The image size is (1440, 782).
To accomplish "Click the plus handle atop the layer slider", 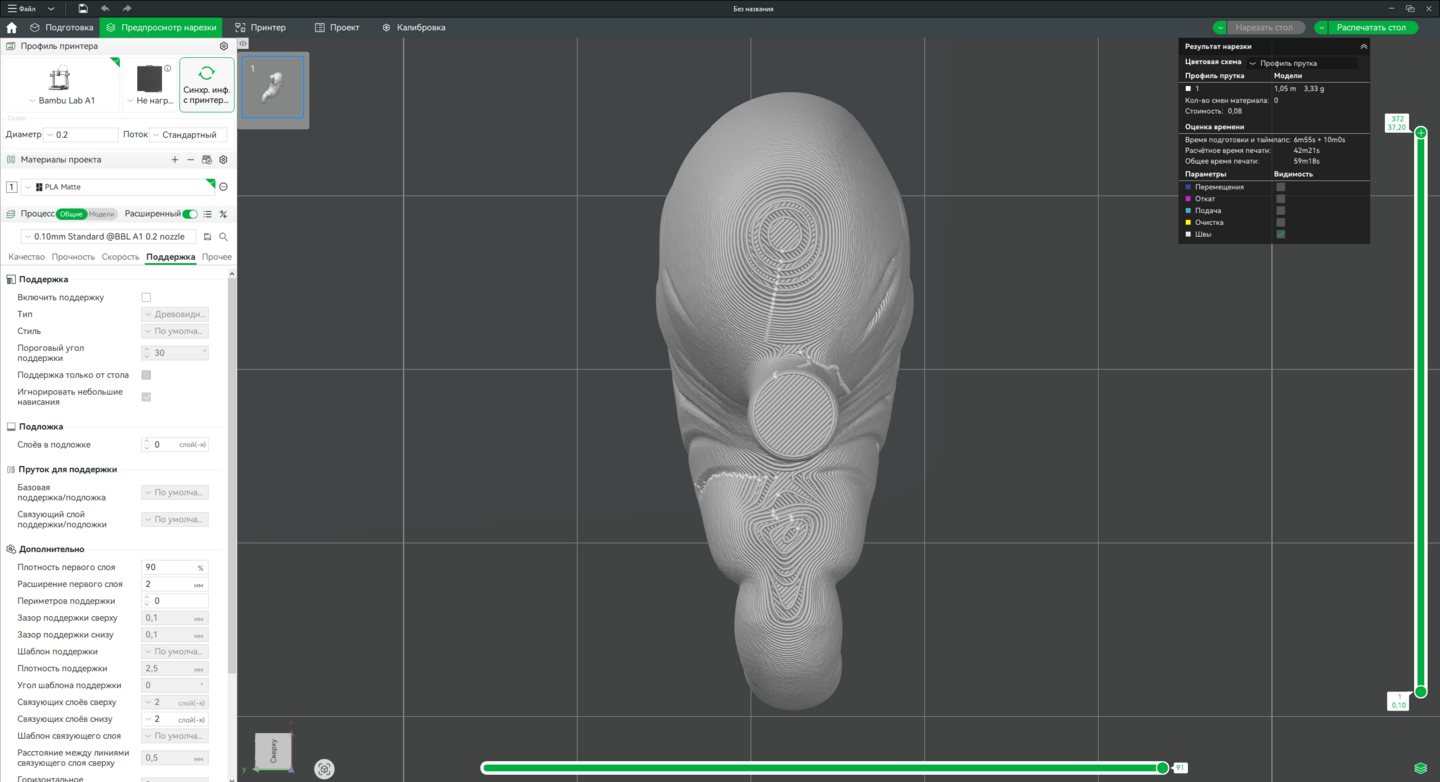I will click(x=1420, y=132).
